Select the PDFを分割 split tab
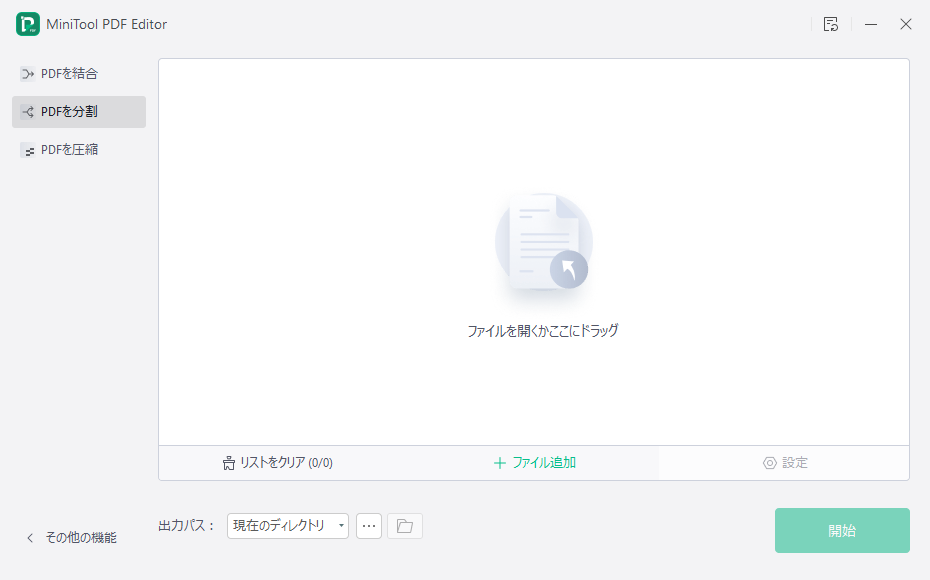This screenshot has height=580, width=930. pyautogui.click(x=79, y=111)
